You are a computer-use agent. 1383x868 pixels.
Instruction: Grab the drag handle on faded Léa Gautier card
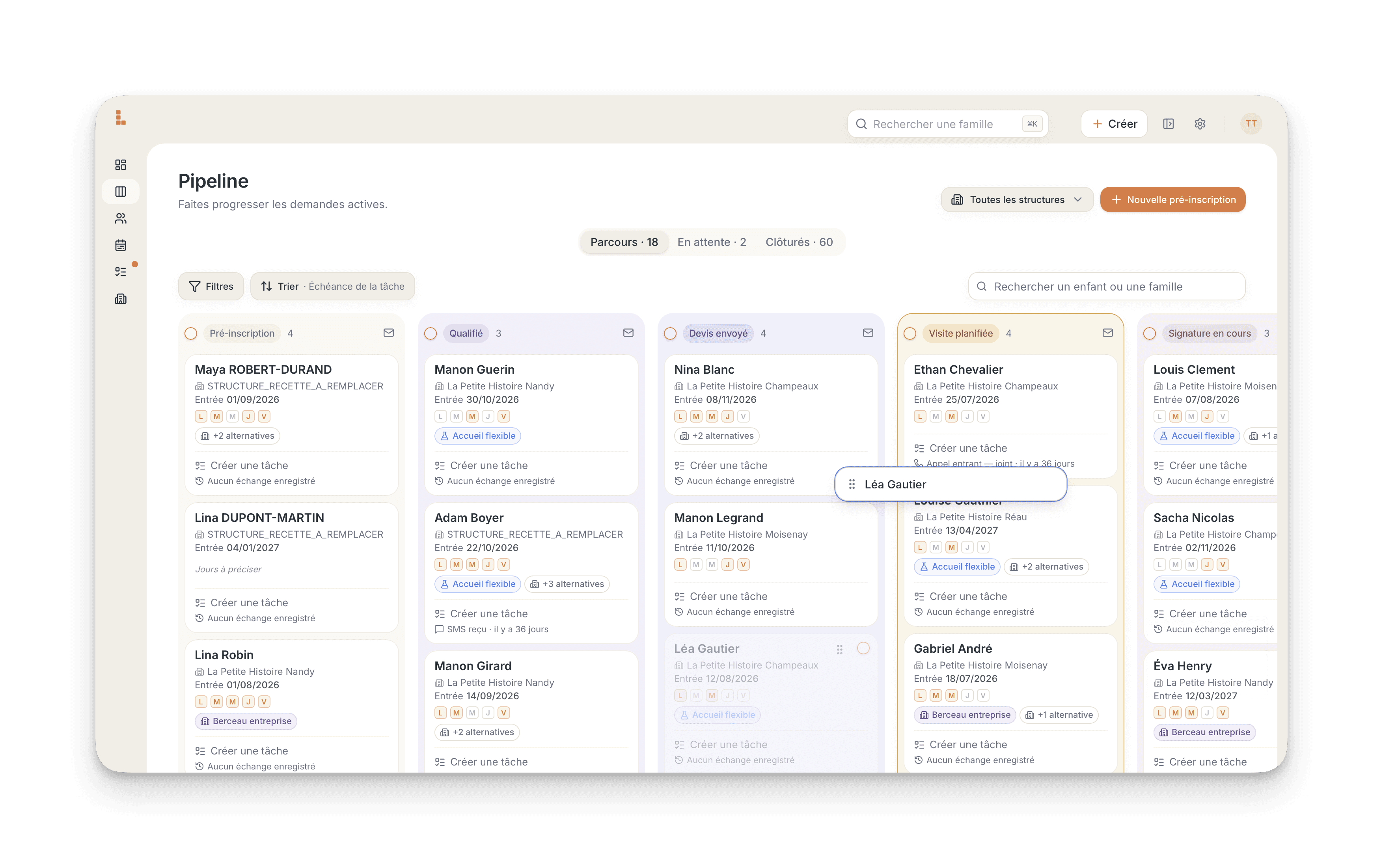(840, 649)
